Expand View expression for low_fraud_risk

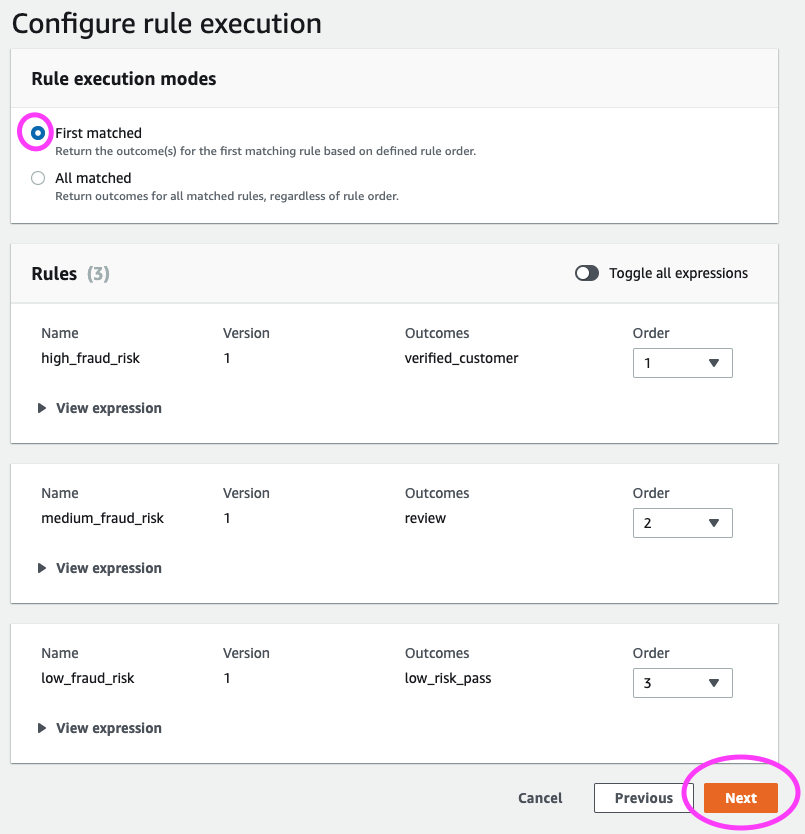point(100,728)
